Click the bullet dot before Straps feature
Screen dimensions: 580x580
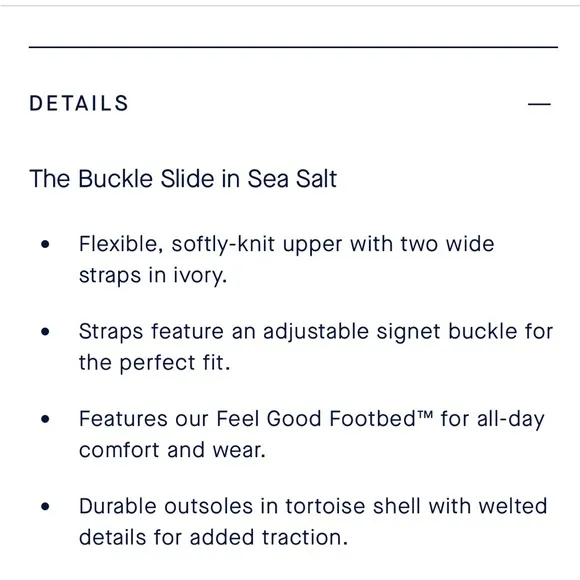(x=45, y=331)
